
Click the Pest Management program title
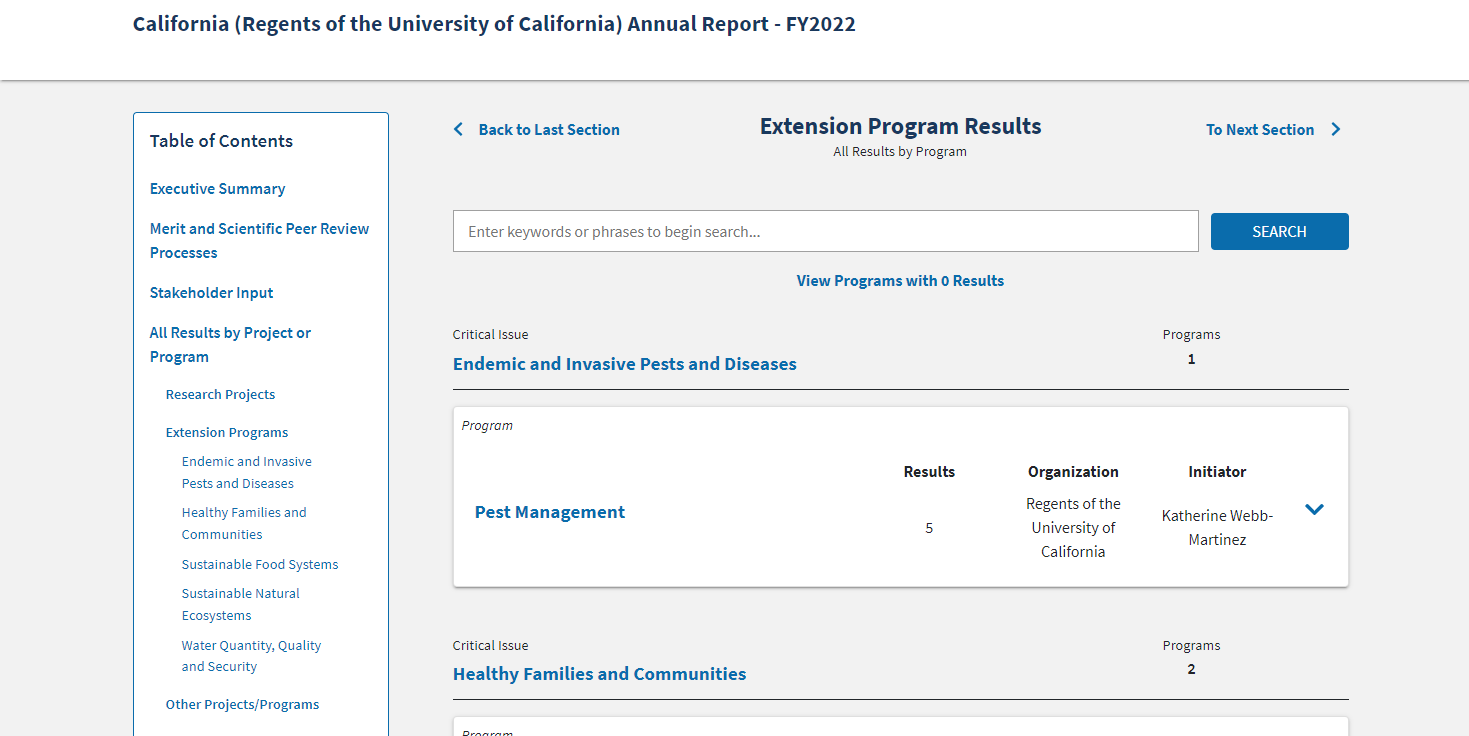pos(550,512)
